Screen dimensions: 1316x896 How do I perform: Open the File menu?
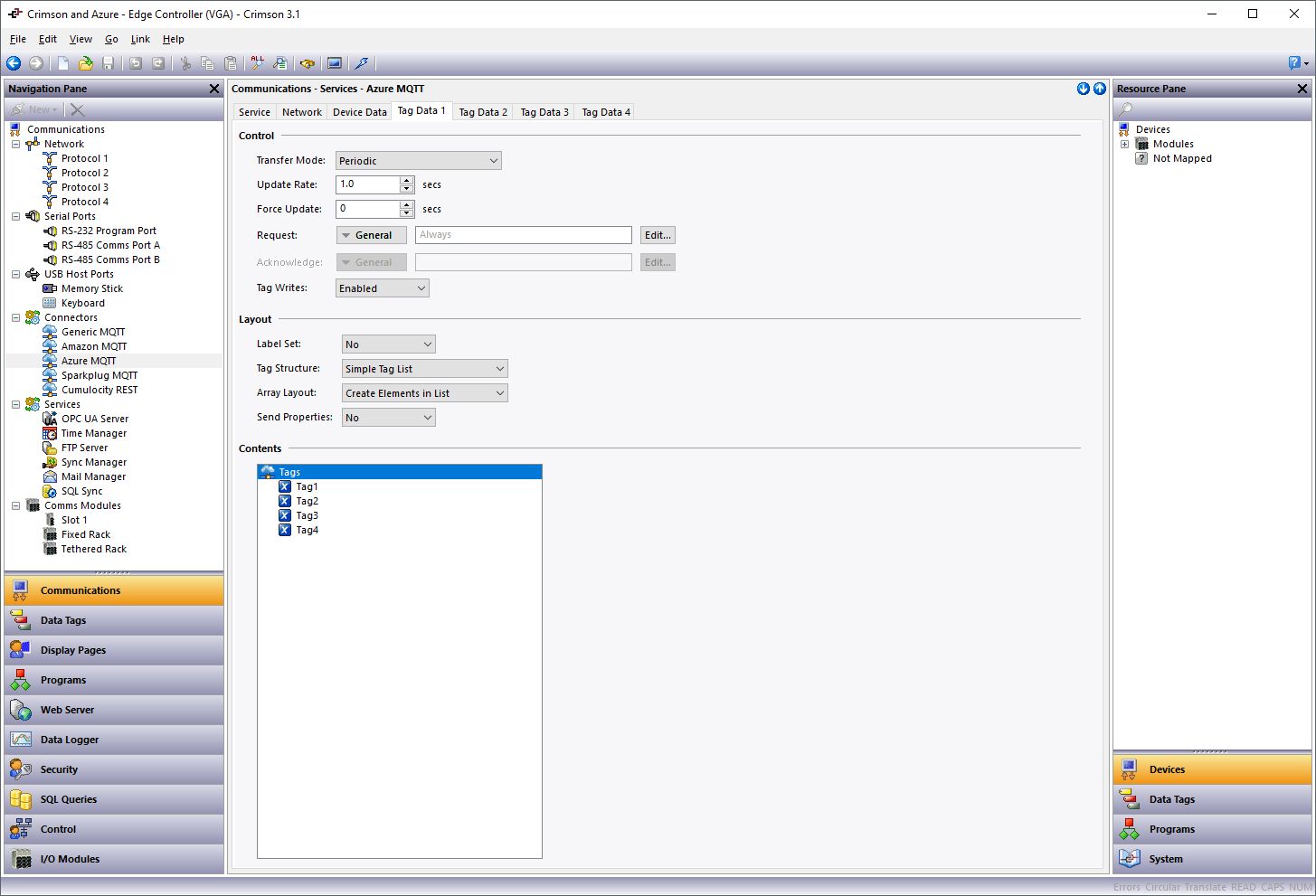pos(18,39)
